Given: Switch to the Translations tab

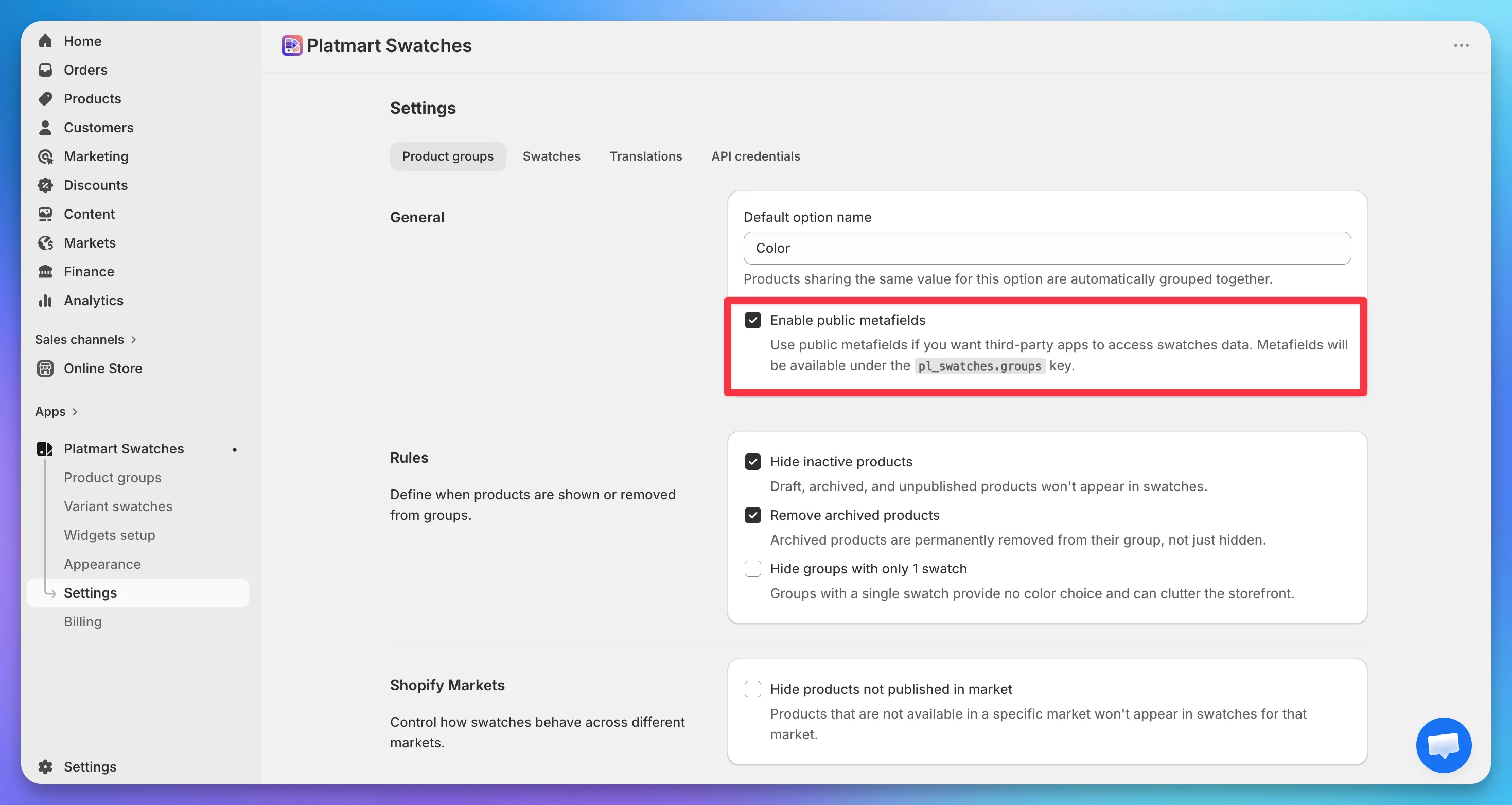Looking at the screenshot, I should pos(646,156).
